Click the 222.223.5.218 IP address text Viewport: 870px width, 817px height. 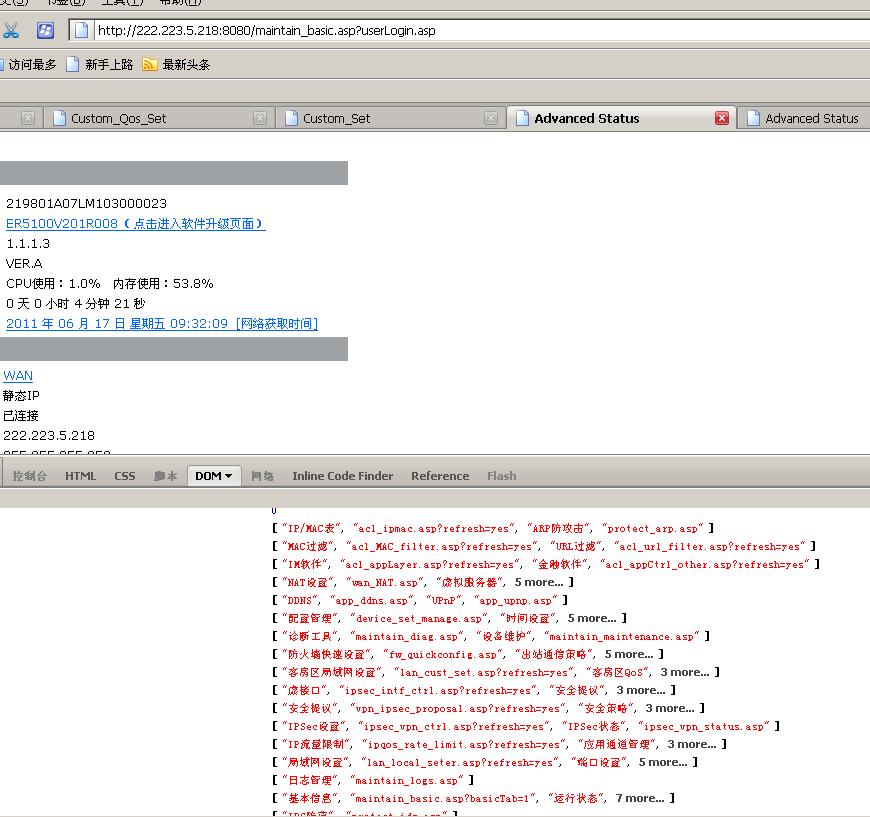click(x=49, y=436)
